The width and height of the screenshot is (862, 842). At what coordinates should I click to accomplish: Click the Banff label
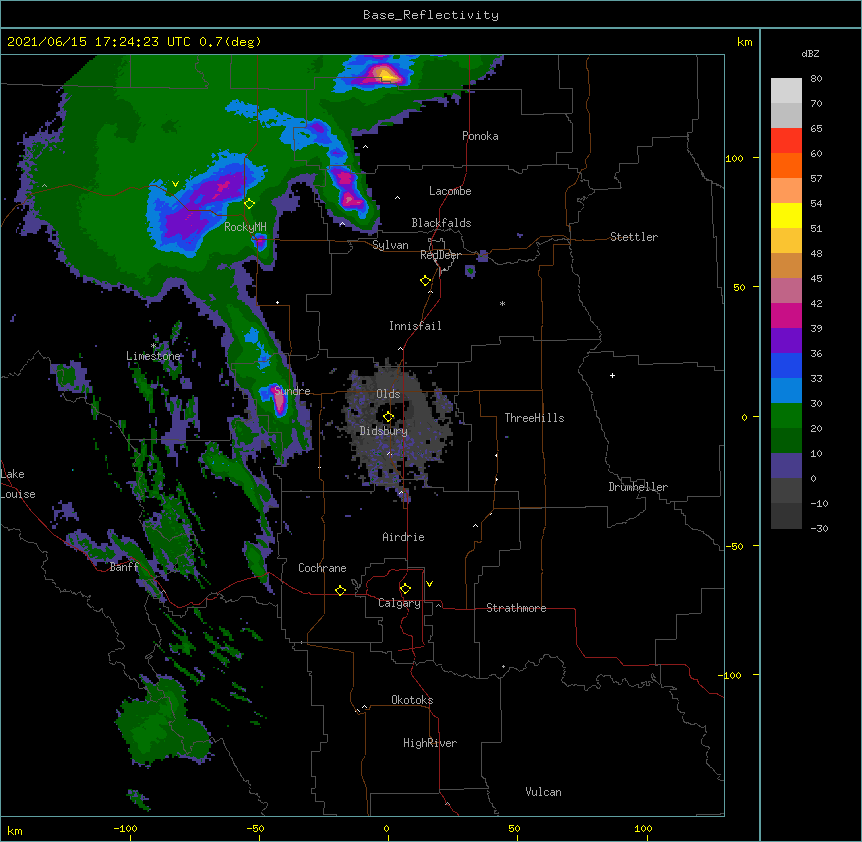(x=124, y=567)
